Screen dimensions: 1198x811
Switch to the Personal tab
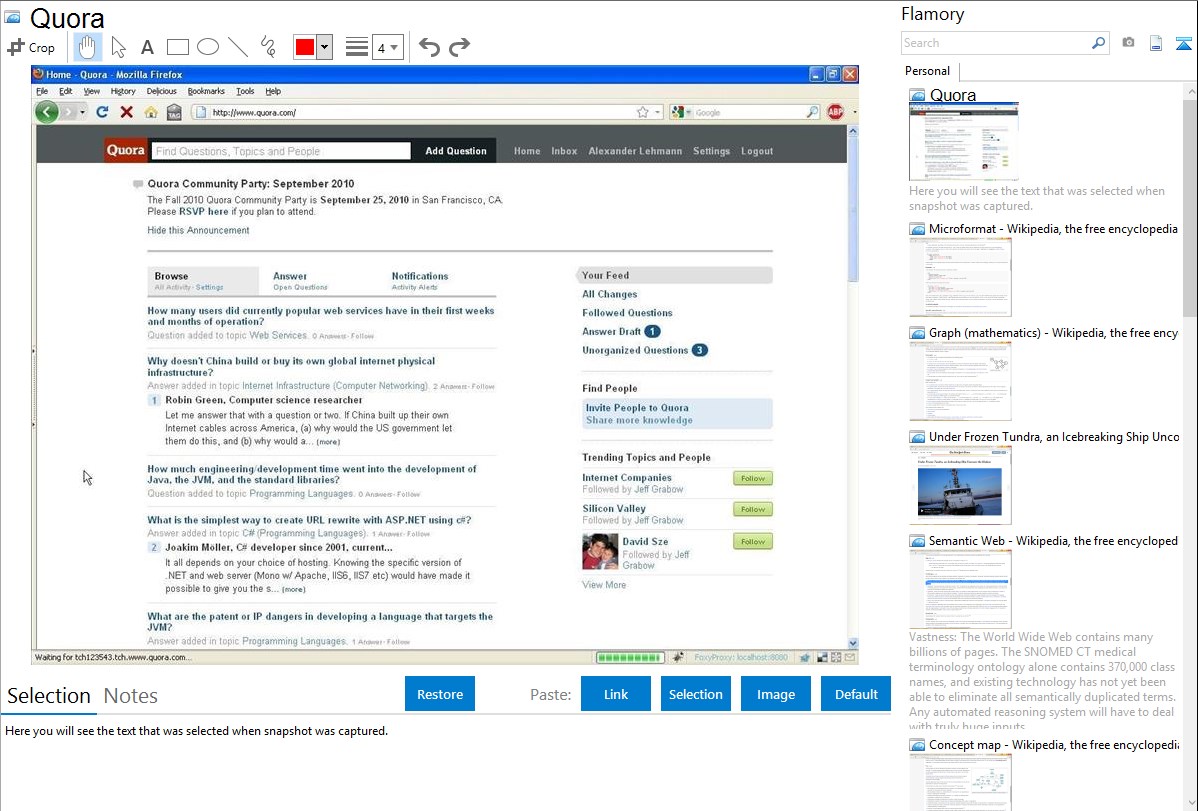[927, 71]
